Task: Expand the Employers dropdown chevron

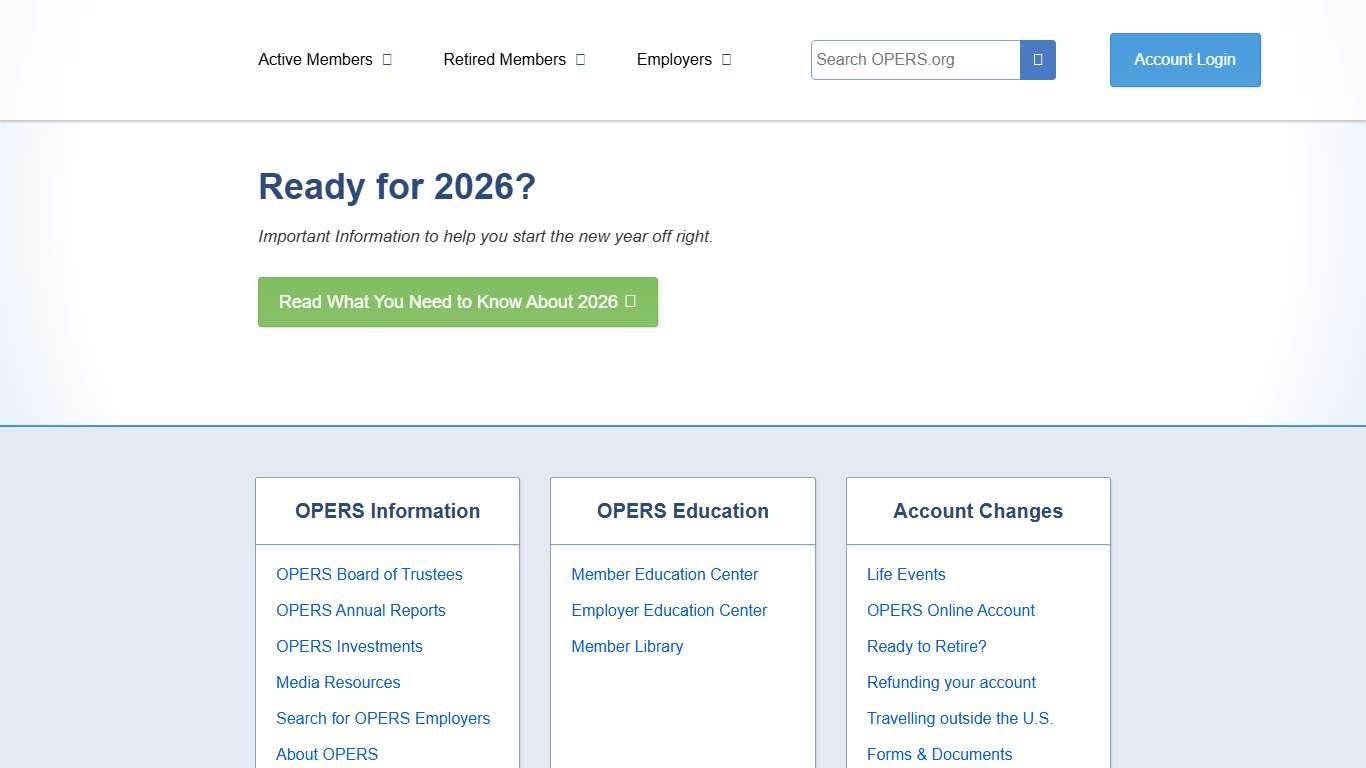Action: (726, 60)
